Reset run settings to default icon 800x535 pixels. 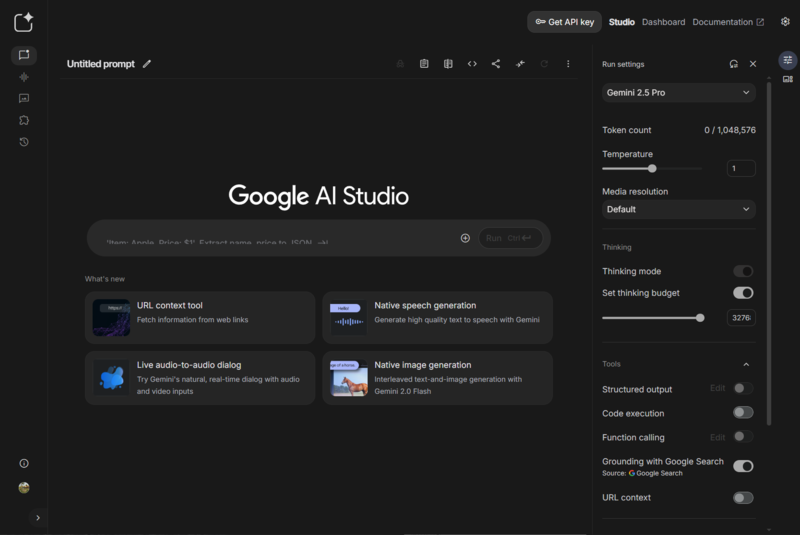pyautogui.click(x=734, y=64)
